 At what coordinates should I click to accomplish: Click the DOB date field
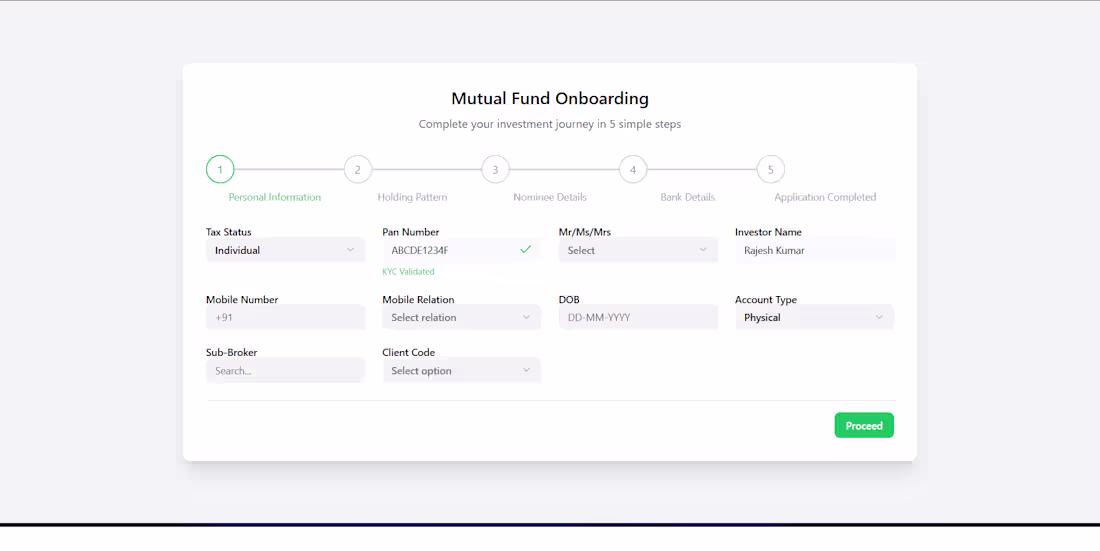638,317
